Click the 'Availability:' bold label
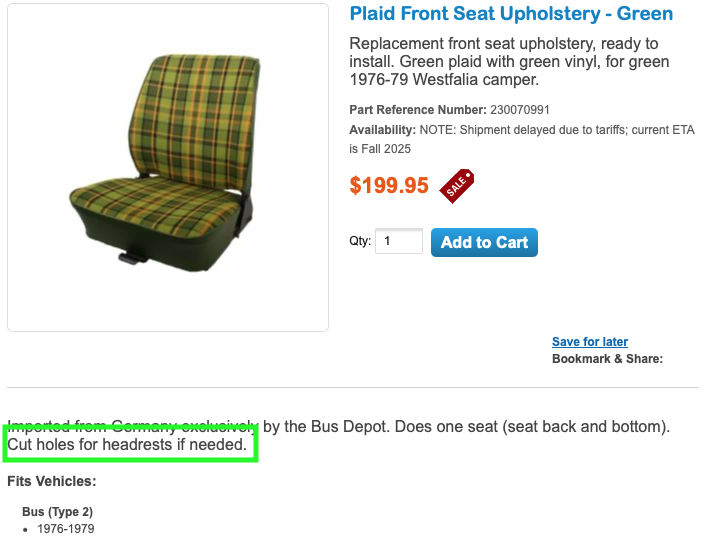716x545 pixels. (x=383, y=130)
